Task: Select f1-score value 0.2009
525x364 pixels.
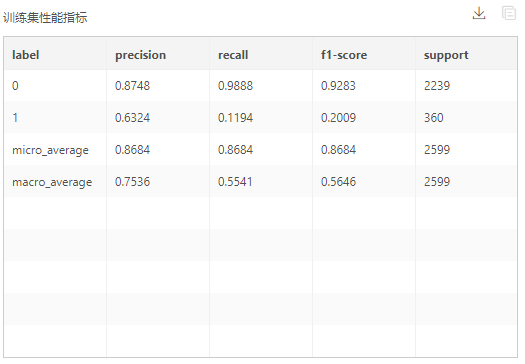Action: click(x=338, y=118)
